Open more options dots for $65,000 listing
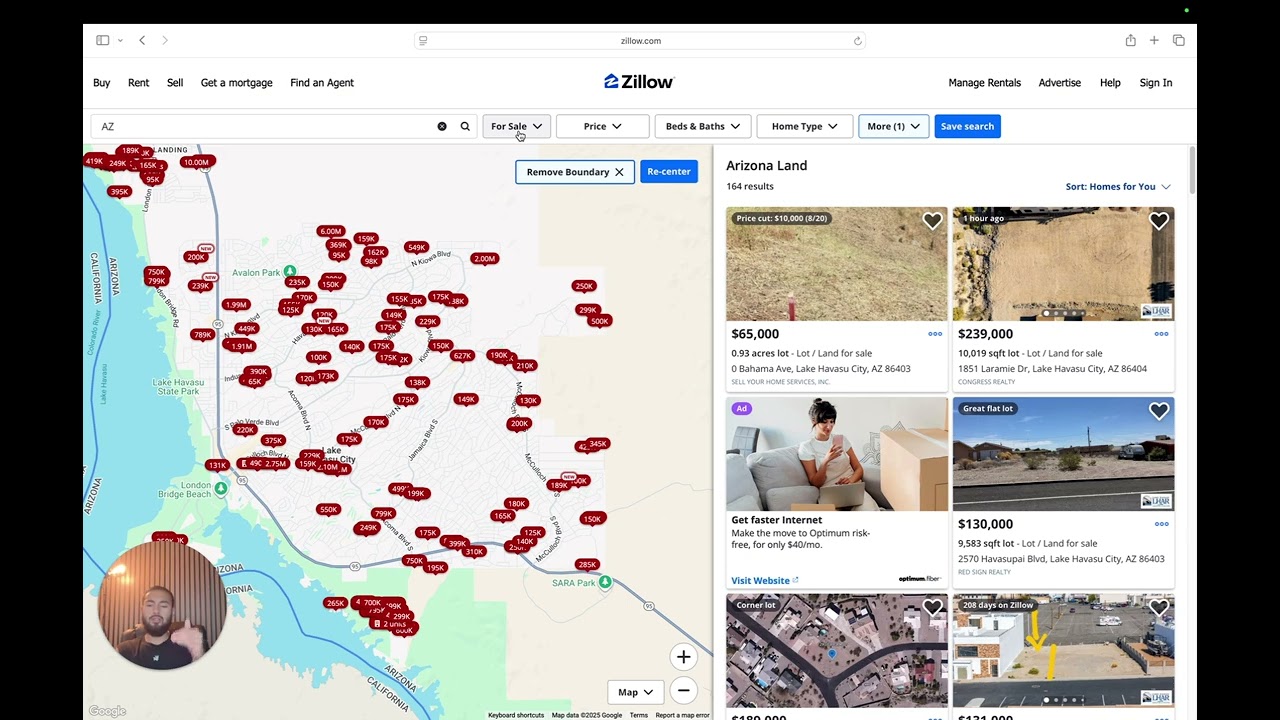Screen dimensions: 1280x720 point(935,334)
